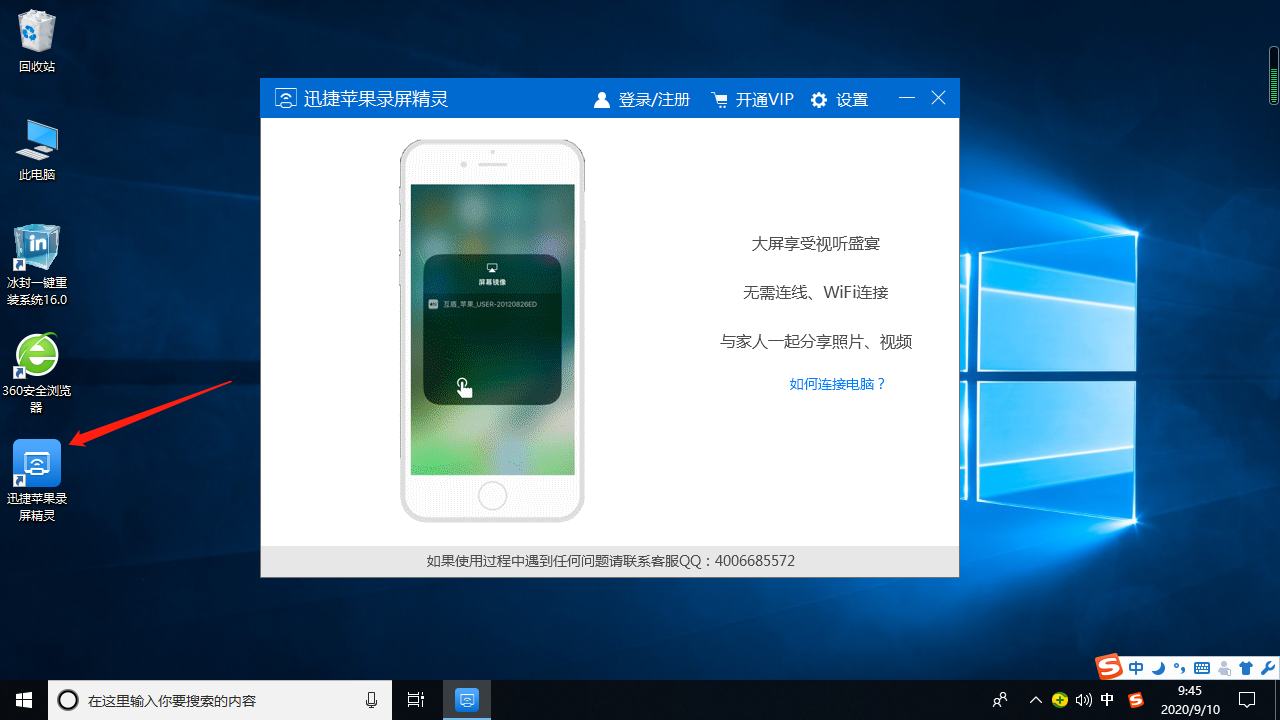The image size is (1280, 720).
Task: Toggle Chinese punctuation on the Sogou bar
Action: point(1180,668)
